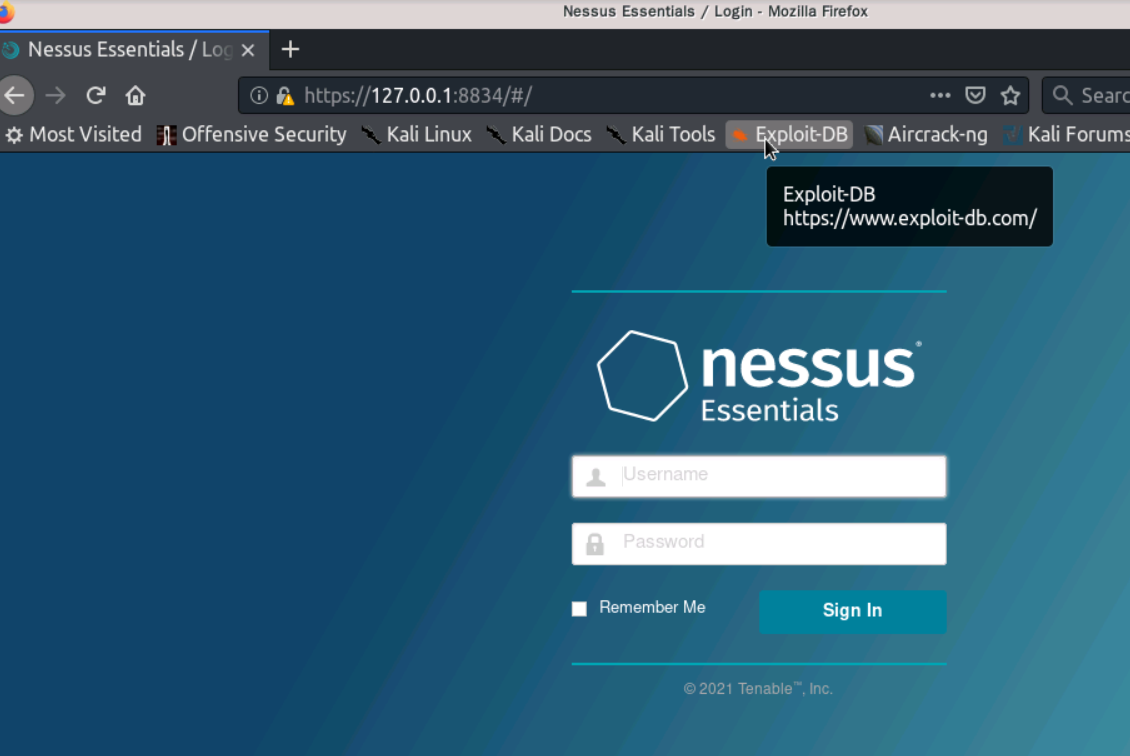Click the Nessus tab favicon
This screenshot has height=756, width=1130.
(10, 50)
